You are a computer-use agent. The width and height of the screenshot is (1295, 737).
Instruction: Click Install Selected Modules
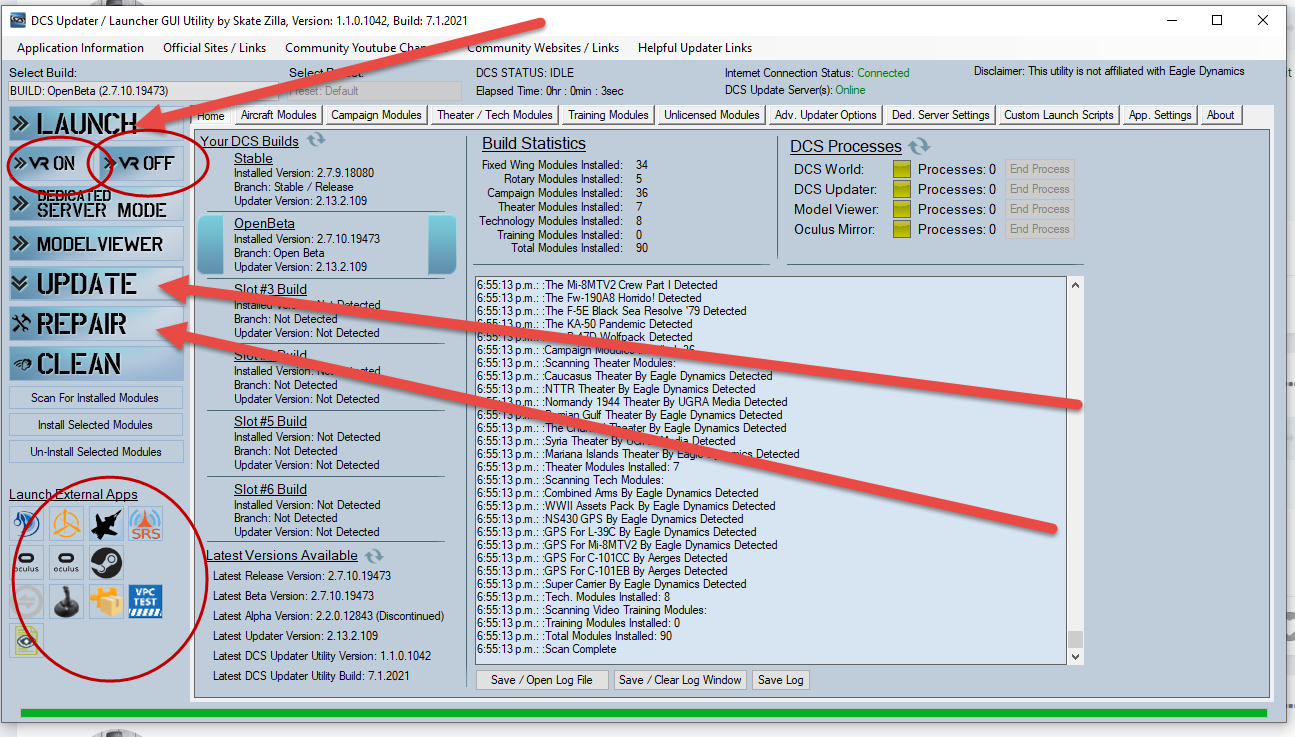click(x=95, y=425)
